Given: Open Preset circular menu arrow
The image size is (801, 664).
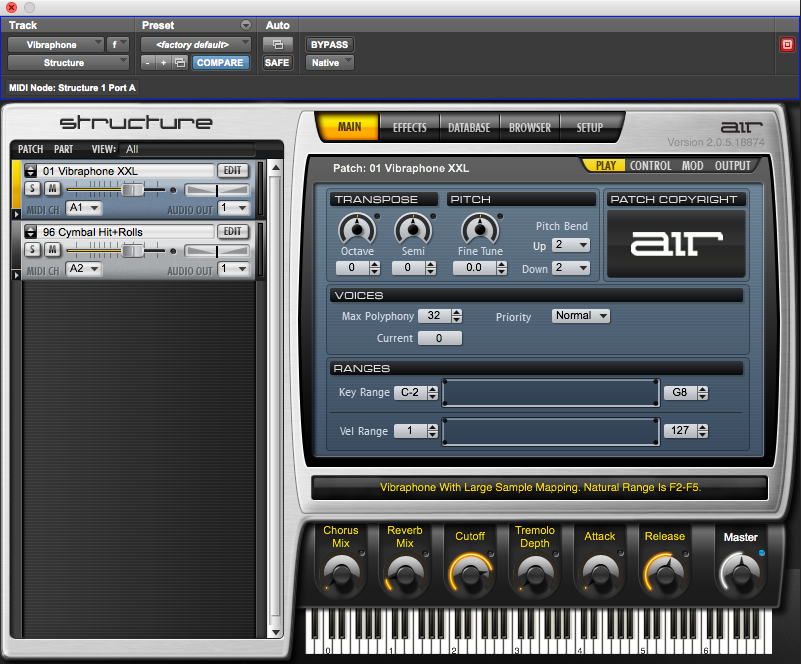Looking at the screenshot, I should coord(246,25).
